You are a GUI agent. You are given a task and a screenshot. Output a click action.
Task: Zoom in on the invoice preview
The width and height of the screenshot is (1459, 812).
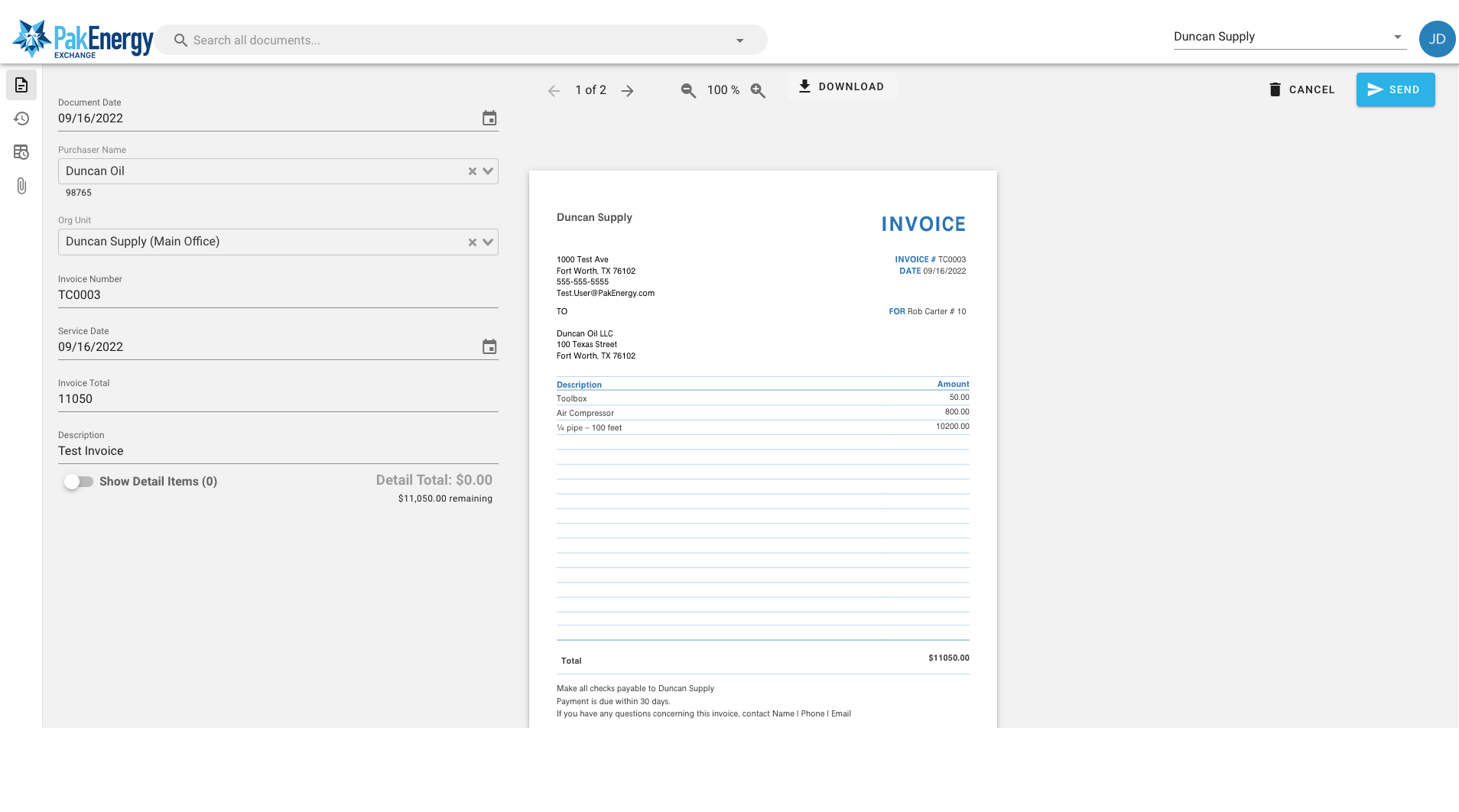click(758, 91)
